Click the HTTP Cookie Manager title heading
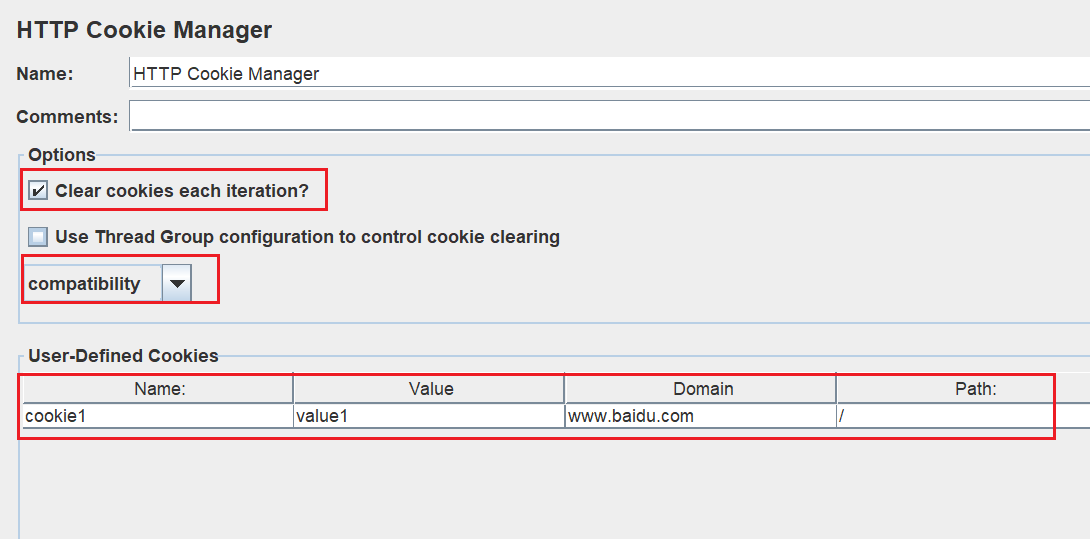 (x=144, y=30)
